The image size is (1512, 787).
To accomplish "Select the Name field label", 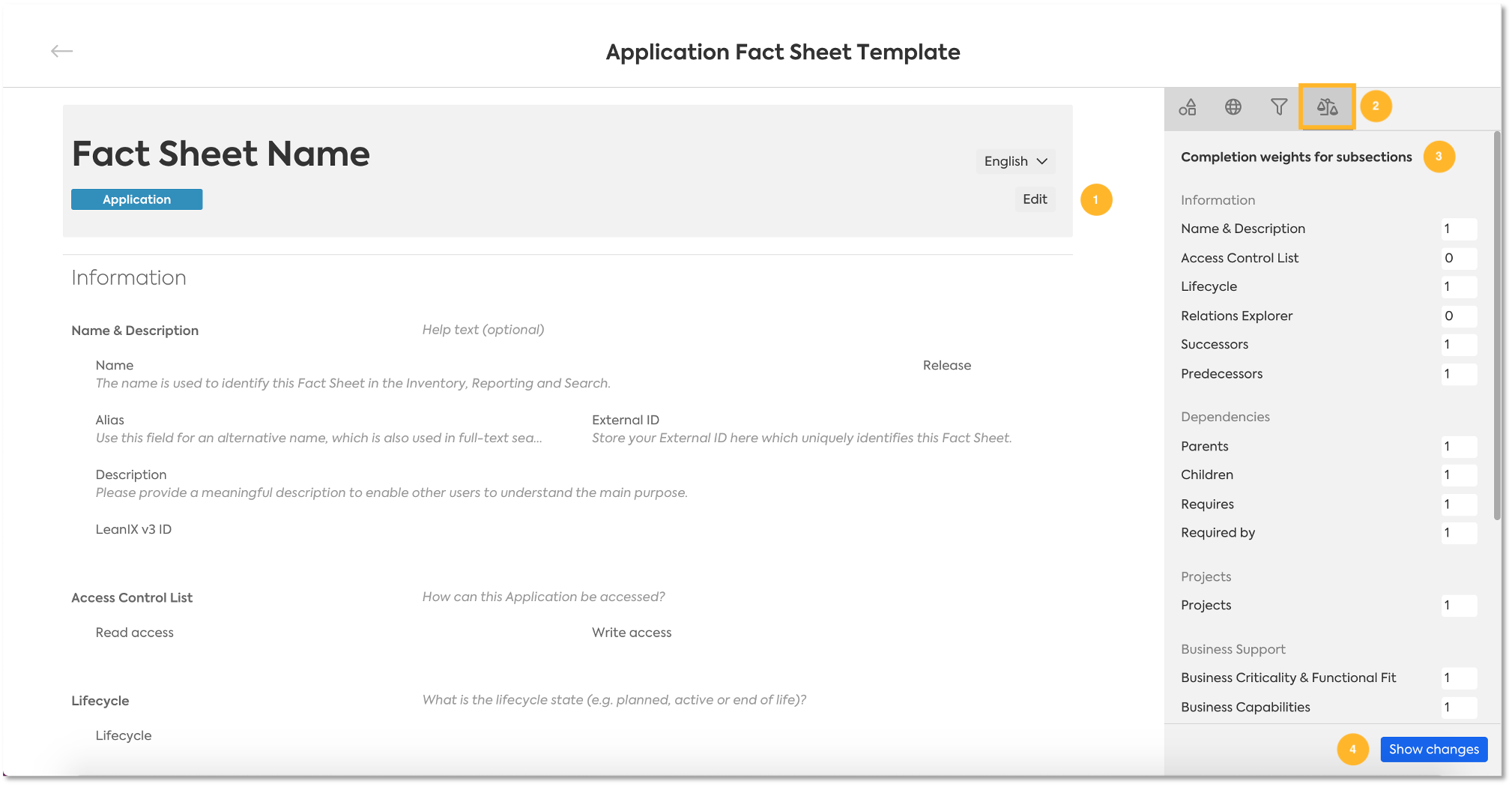I will coord(115,365).
